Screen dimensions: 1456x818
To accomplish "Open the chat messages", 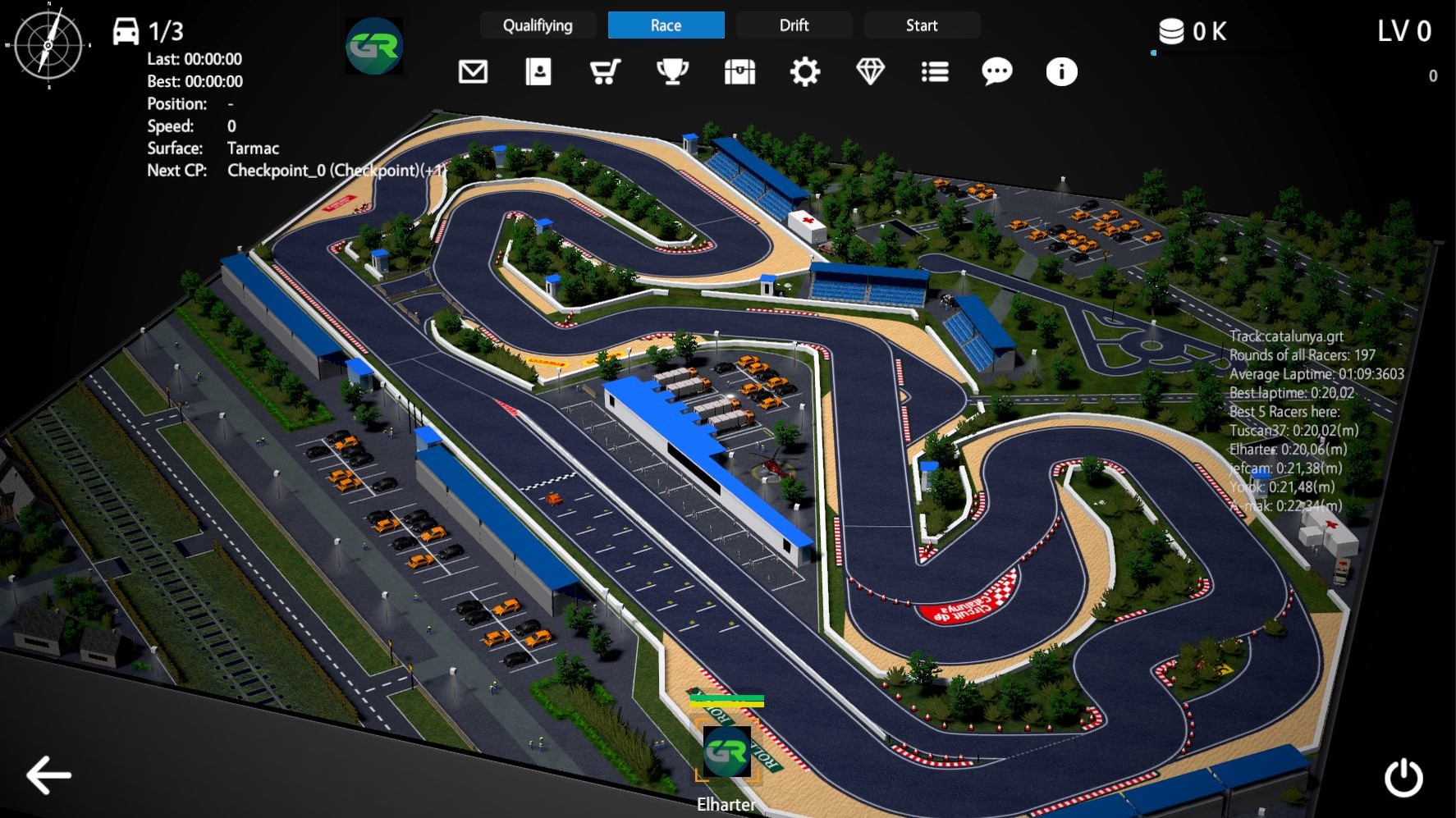I will pos(996,71).
